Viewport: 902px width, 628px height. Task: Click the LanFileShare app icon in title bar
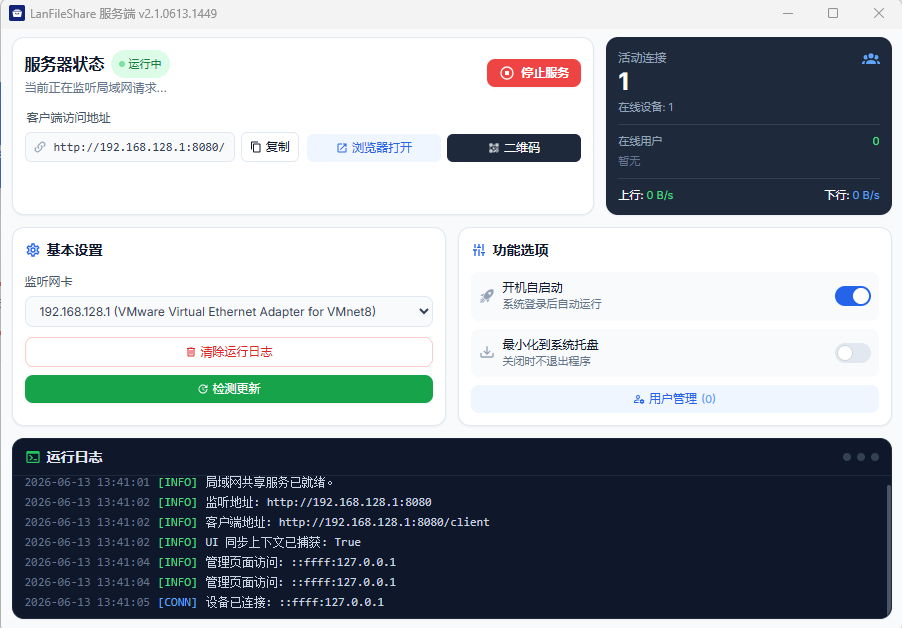pos(17,13)
